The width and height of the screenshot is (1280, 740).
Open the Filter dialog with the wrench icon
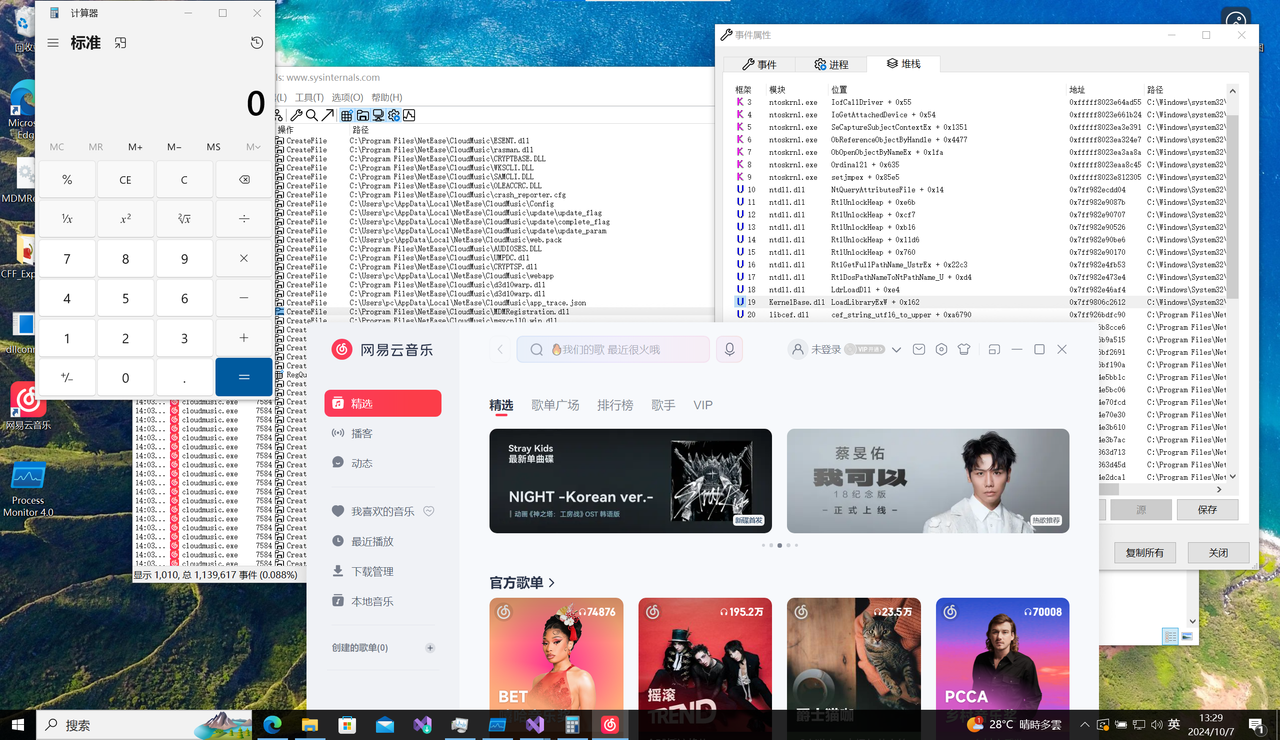click(296, 115)
